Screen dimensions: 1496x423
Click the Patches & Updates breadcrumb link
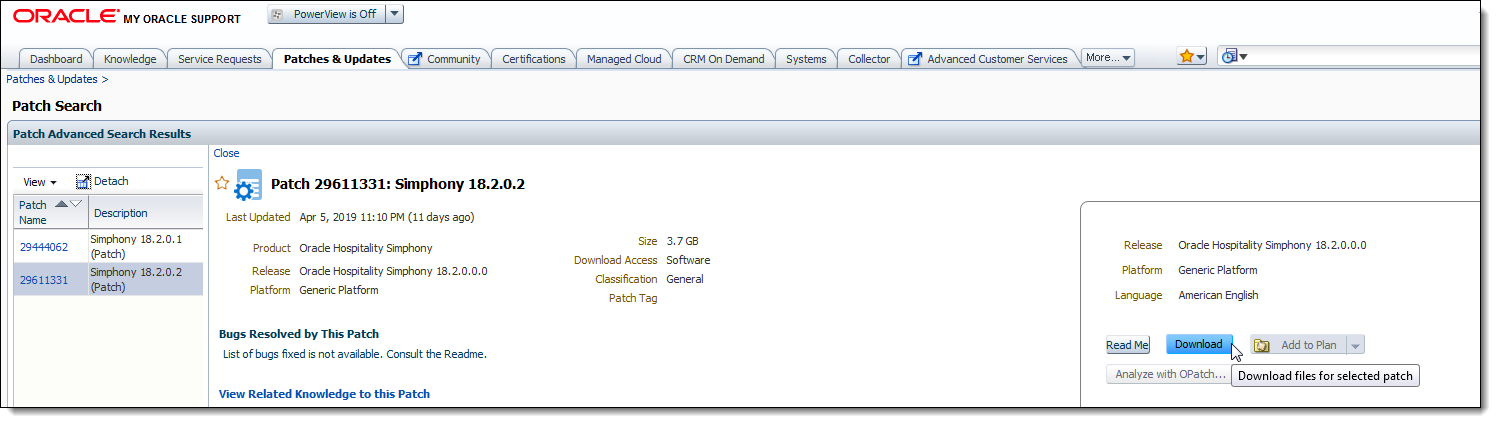tap(52, 79)
